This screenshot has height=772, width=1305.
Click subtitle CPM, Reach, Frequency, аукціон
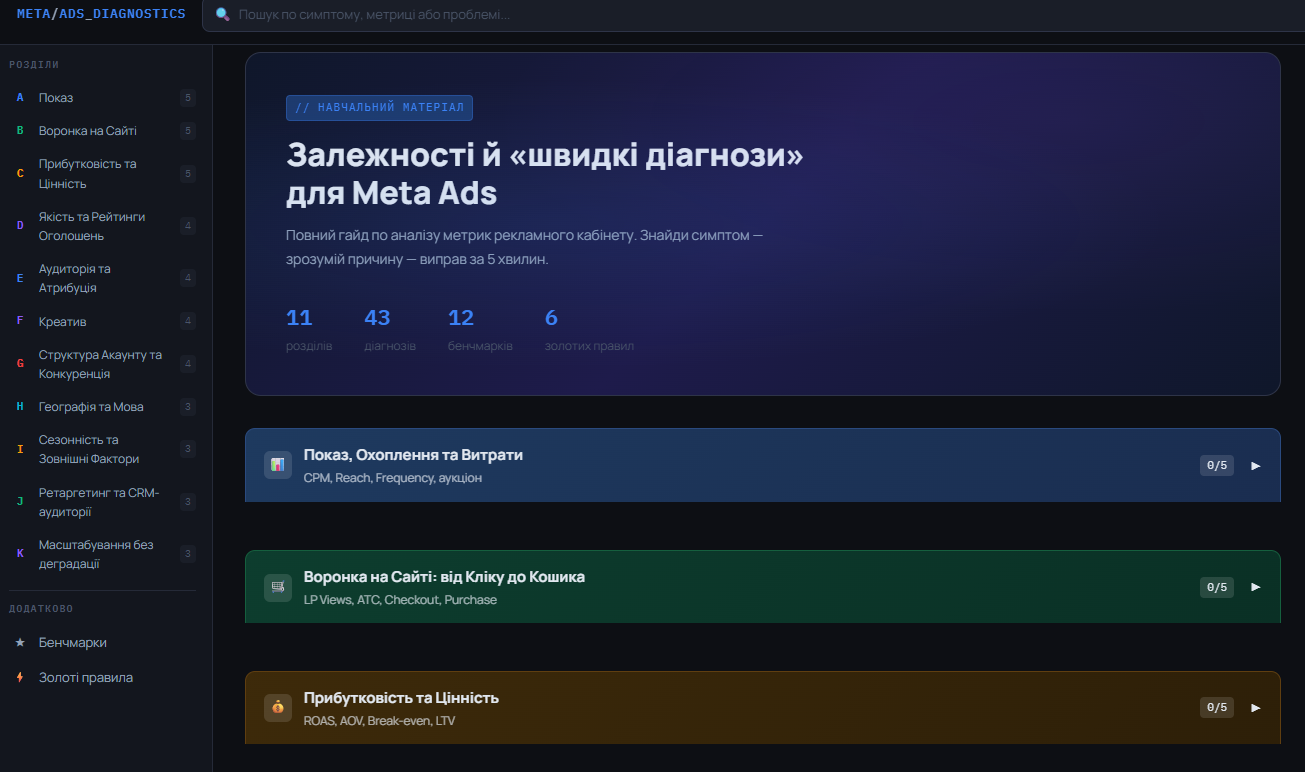[393, 478]
